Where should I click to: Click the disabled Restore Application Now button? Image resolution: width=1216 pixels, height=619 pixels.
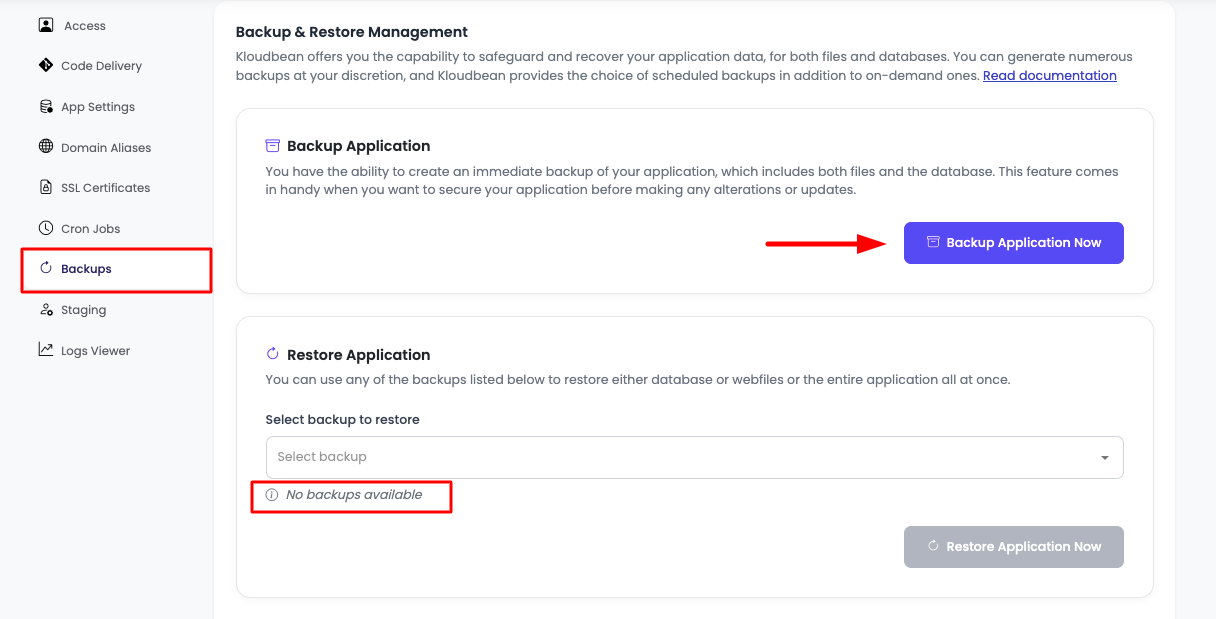(1013, 546)
